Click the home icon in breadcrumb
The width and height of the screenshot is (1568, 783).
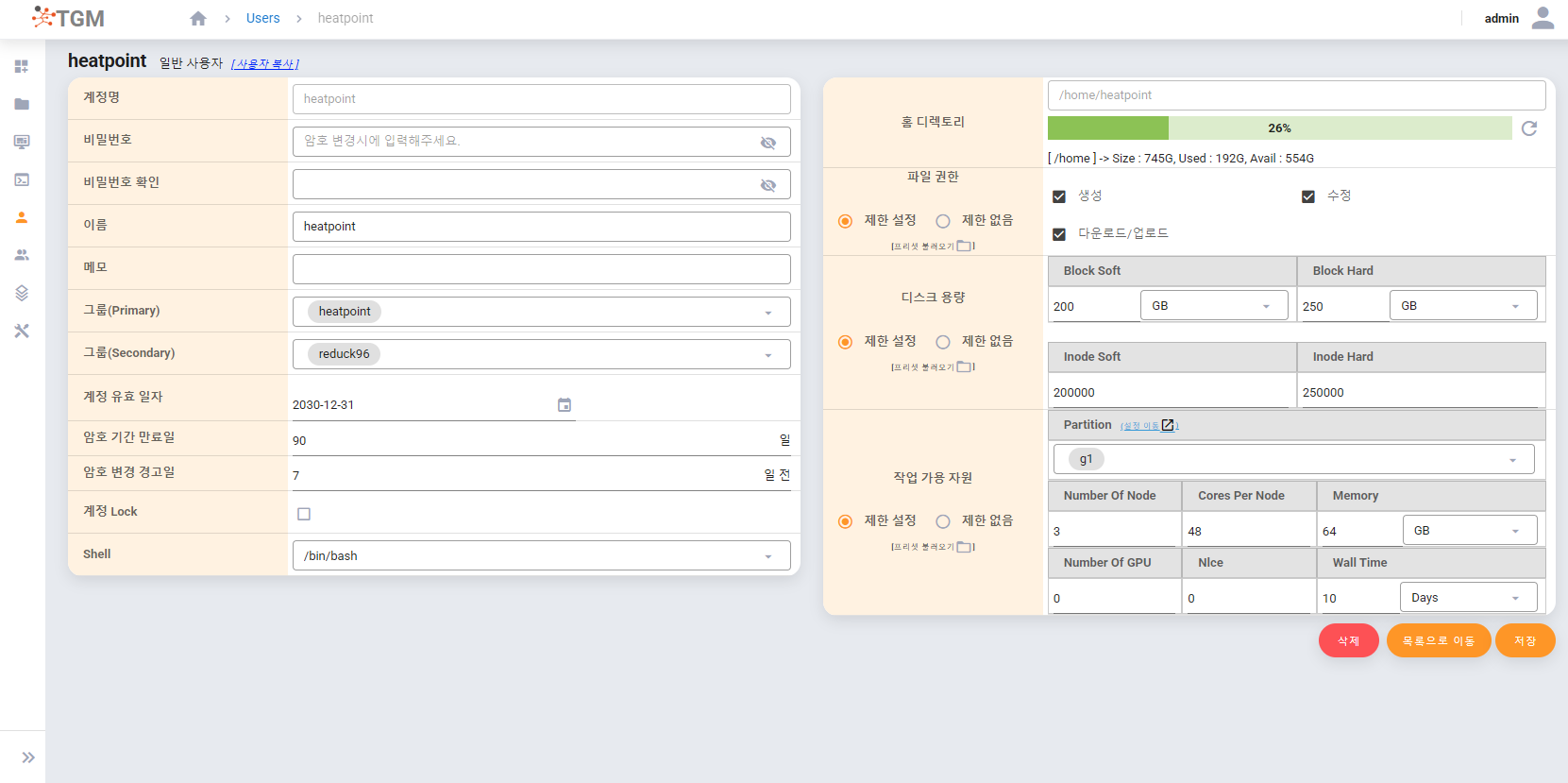point(198,19)
